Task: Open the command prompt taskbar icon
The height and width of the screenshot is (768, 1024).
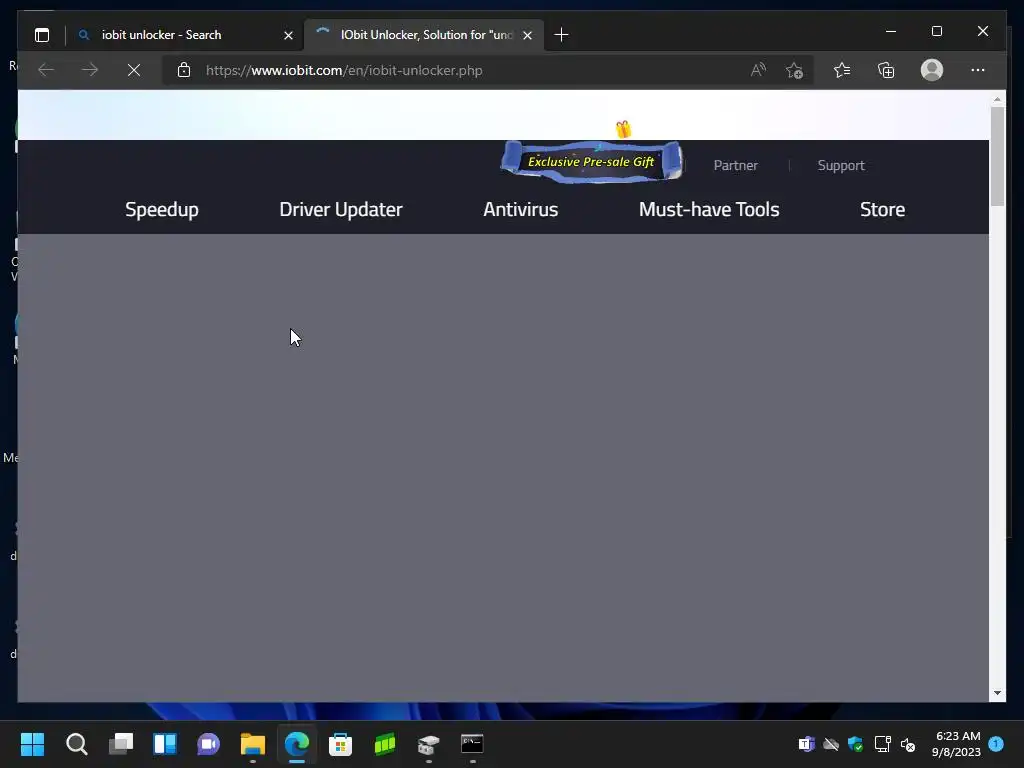Action: (472, 744)
